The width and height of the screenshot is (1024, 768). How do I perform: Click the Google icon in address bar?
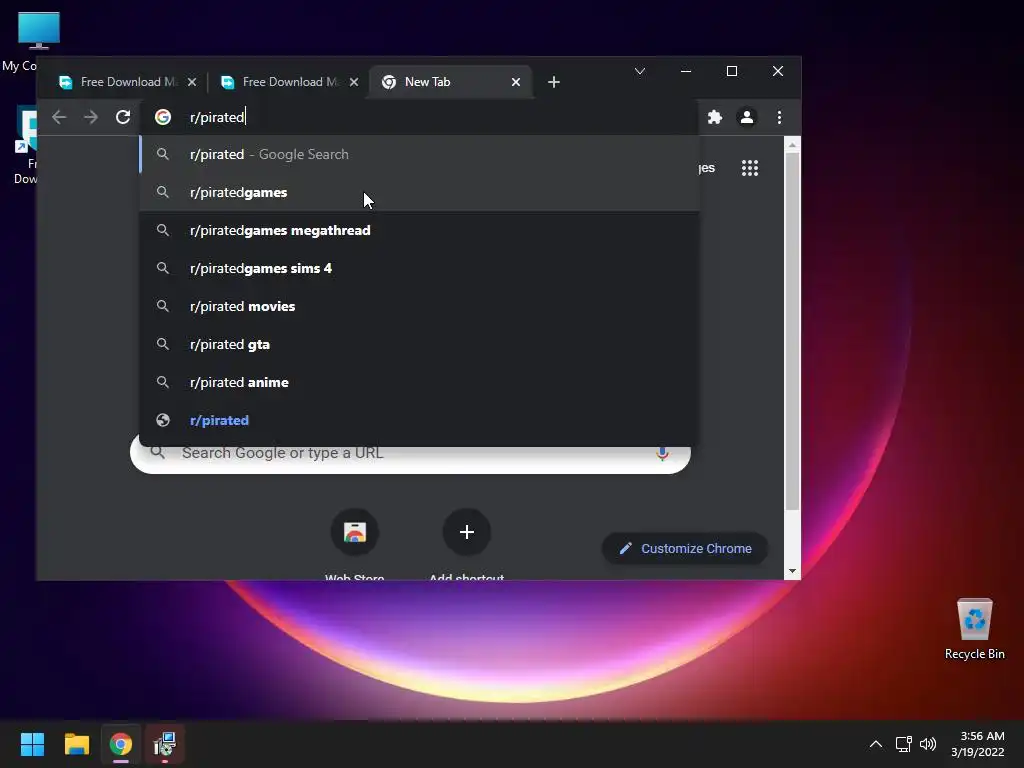pyautogui.click(x=163, y=117)
